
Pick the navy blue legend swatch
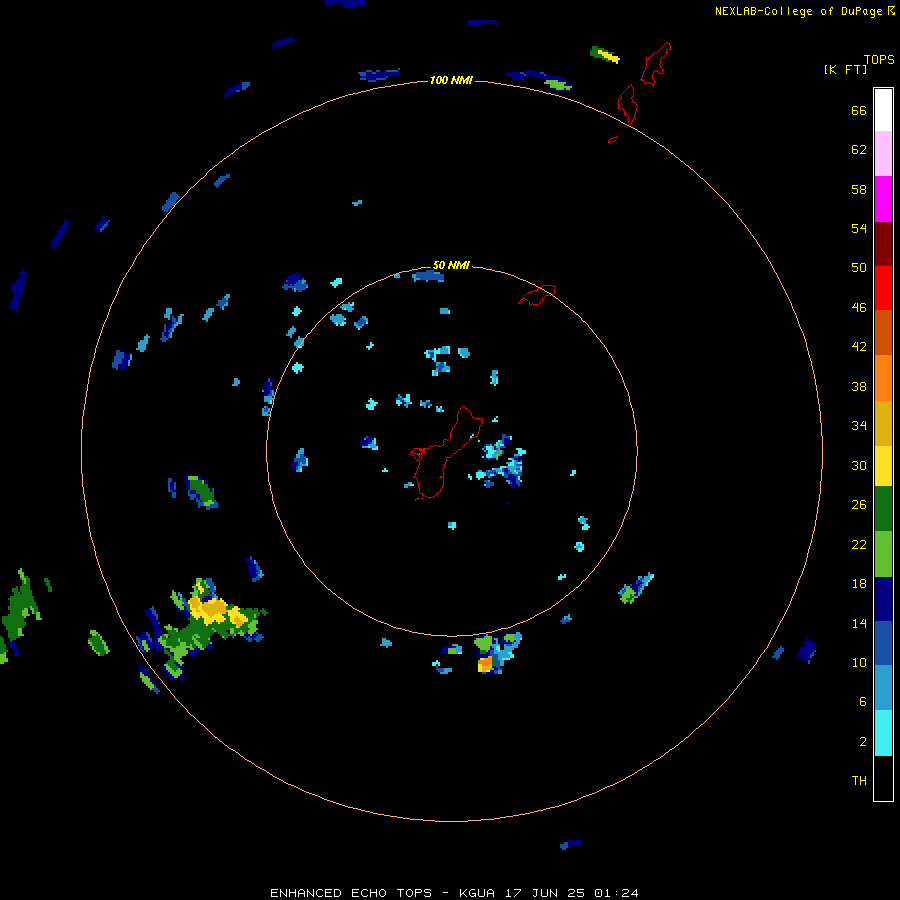click(x=883, y=599)
